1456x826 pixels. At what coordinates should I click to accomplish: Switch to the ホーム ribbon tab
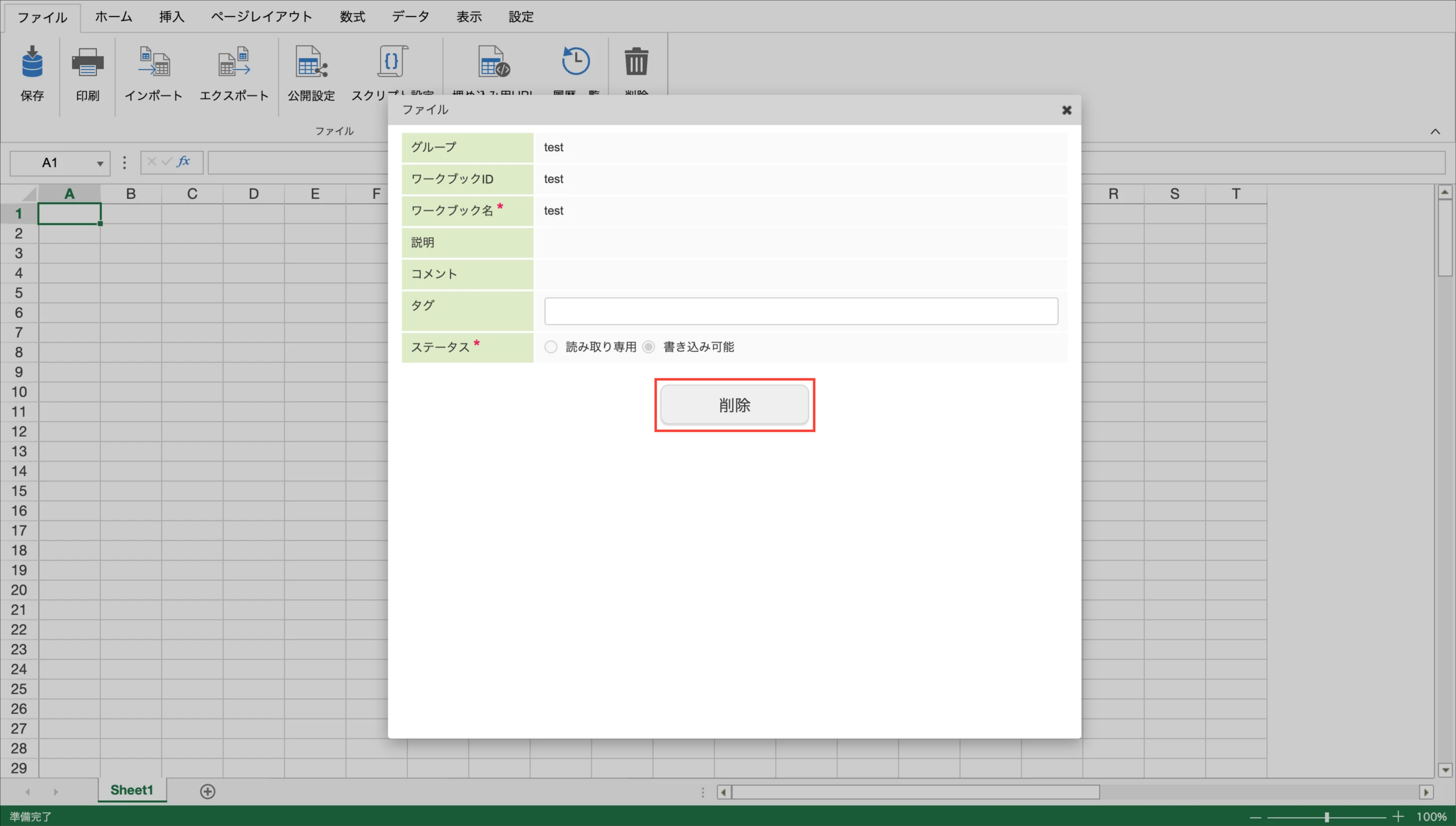point(113,17)
